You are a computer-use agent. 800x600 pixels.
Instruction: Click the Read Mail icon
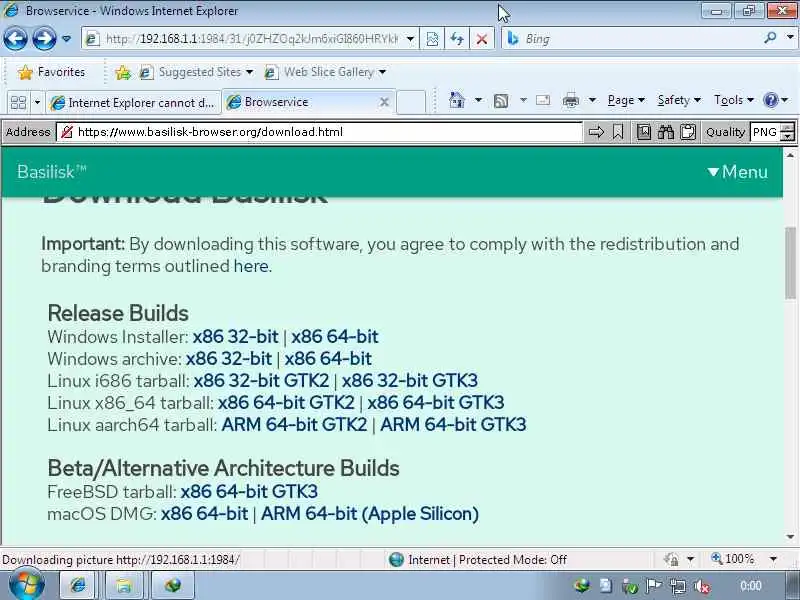(543, 100)
